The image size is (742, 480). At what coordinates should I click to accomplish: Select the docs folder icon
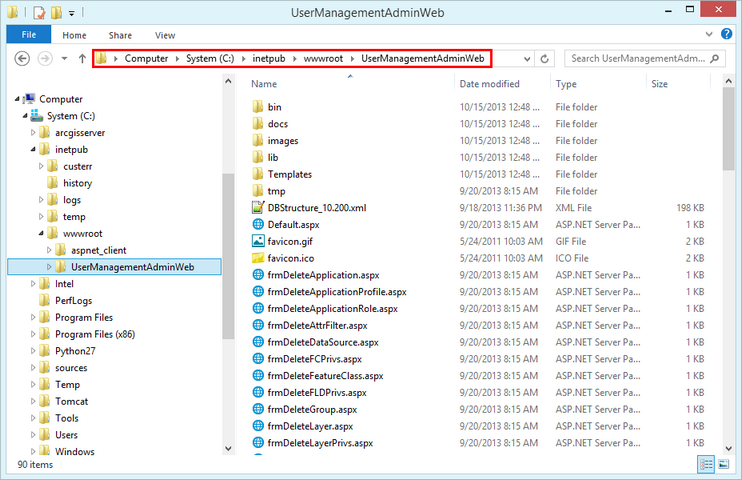[x=258, y=124]
